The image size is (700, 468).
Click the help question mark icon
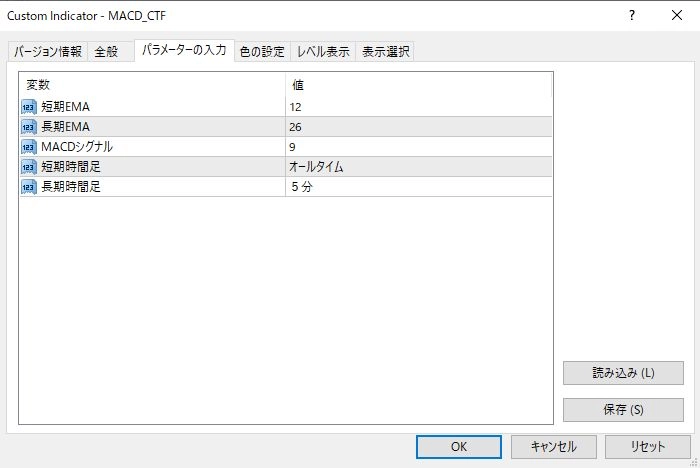[x=631, y=15]
